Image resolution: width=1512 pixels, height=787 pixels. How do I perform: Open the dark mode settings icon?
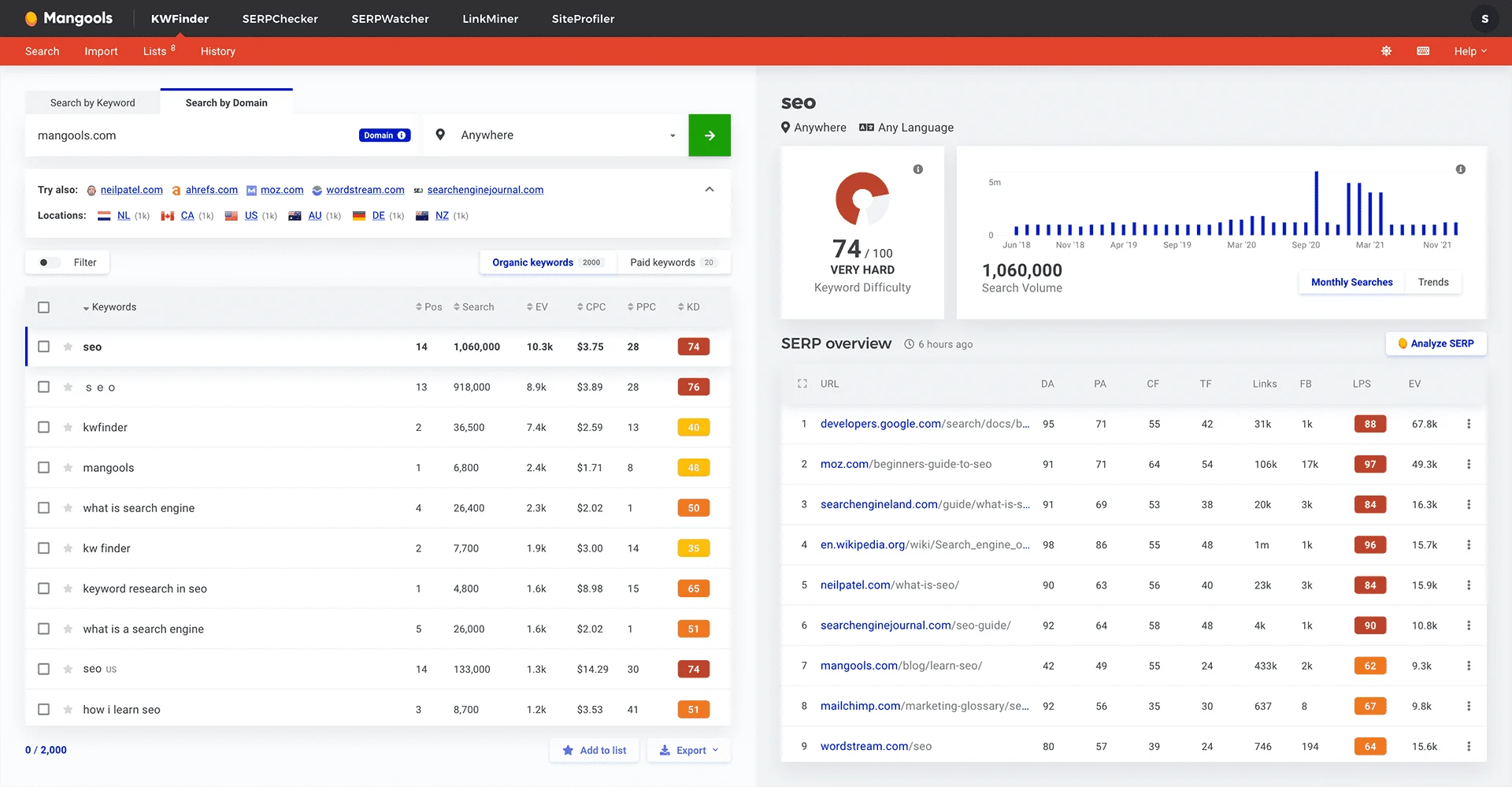1387,50
